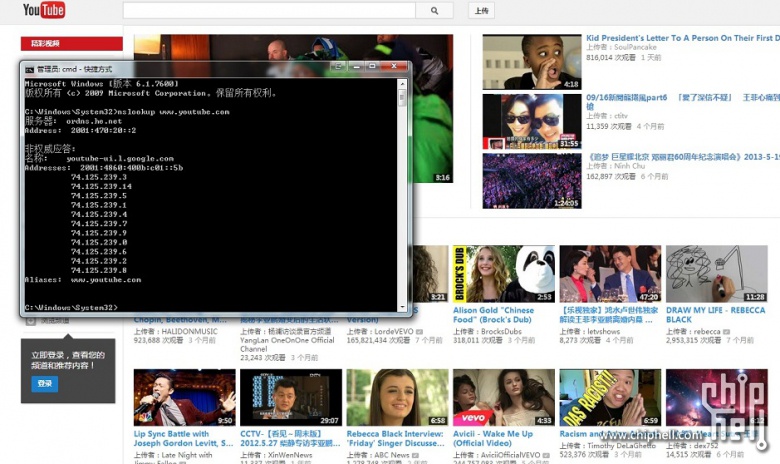Open the 6:12 nebula video thumbnail
Image resolution: width=780 pixels, height=464 pixels.
point(717,397)
